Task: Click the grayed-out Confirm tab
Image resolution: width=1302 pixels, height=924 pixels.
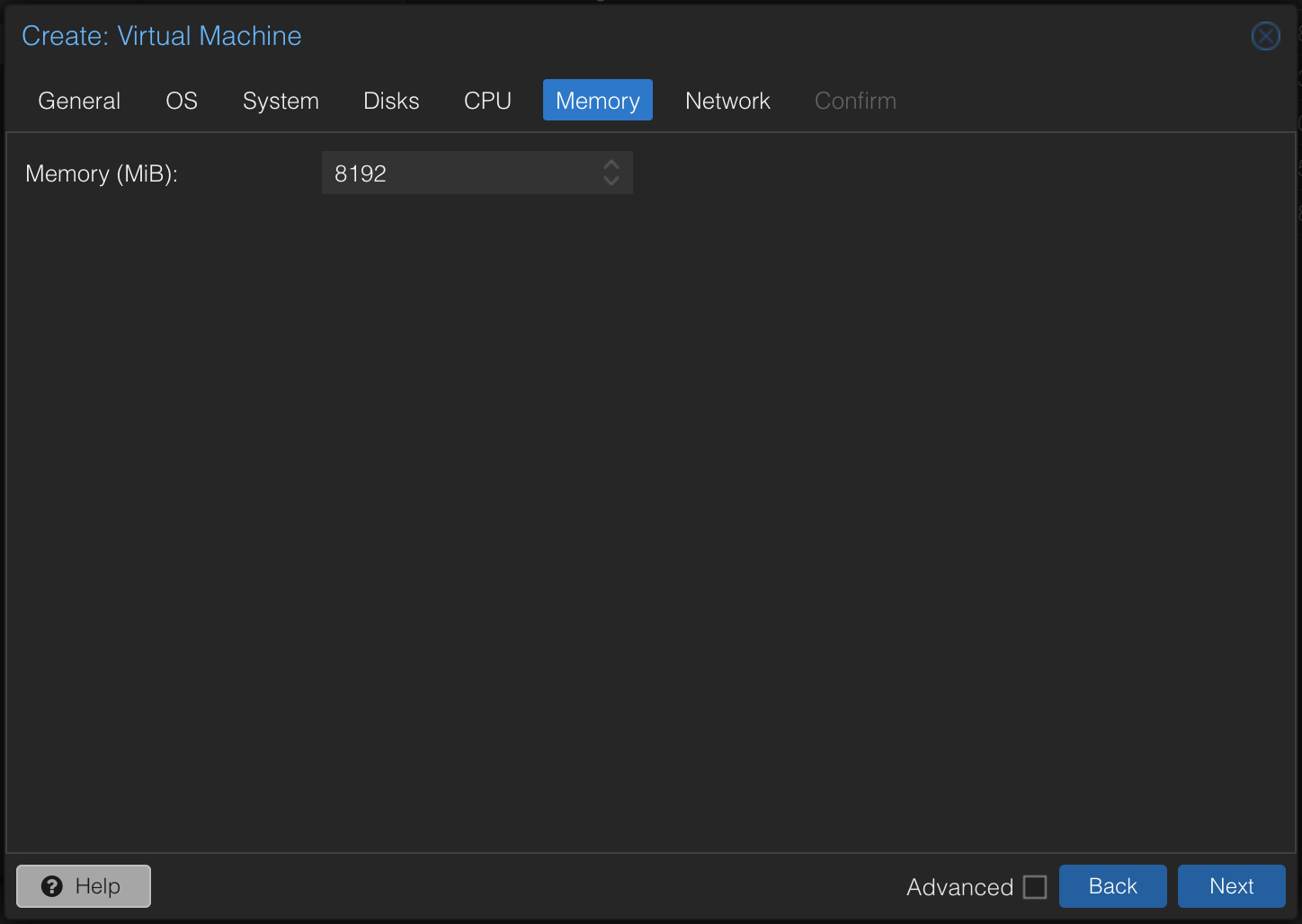Action: [x=854, y=101]
